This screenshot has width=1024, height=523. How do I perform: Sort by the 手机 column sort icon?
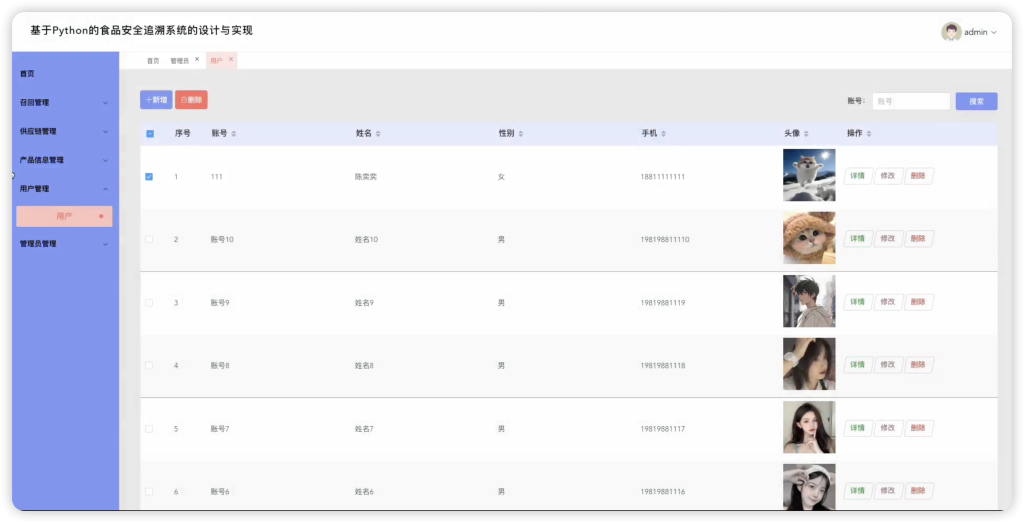(664, 134)
